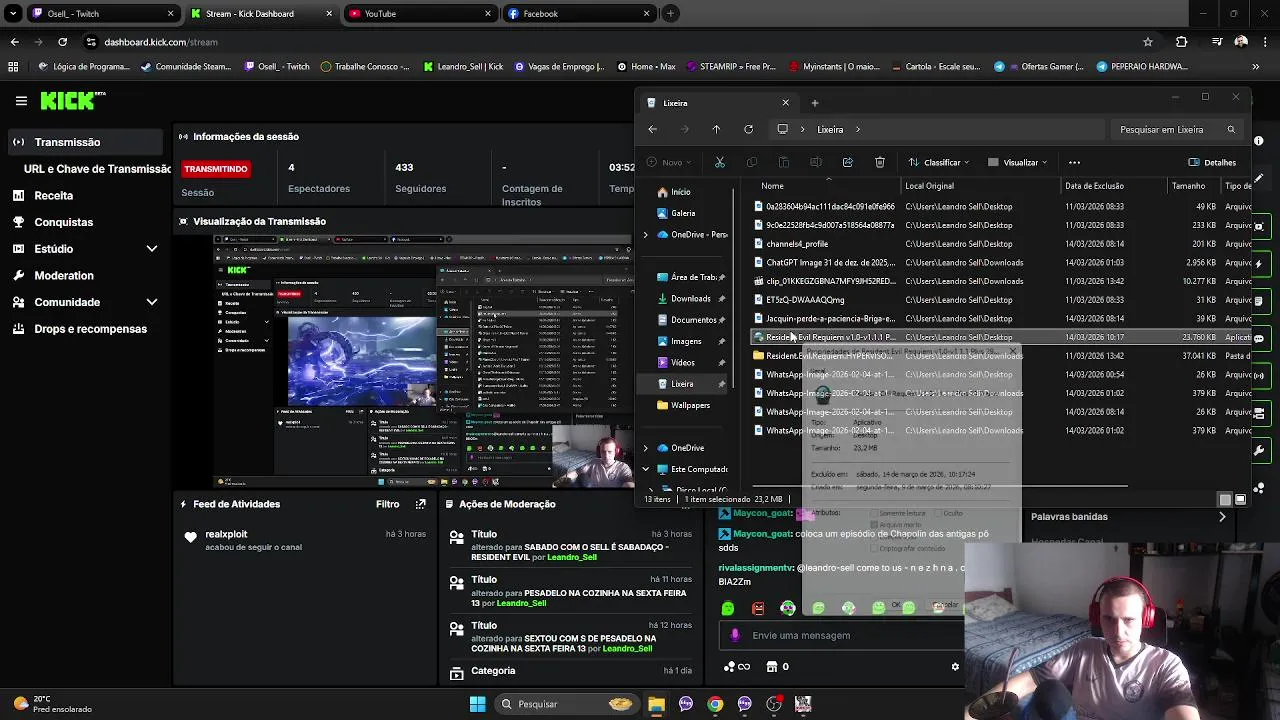Image resolution: width=1280 pixels, height=720 pixels.
Task: Open URL e Chave de Transmissão
Action: pyautogui.click(x=98, y=169)
